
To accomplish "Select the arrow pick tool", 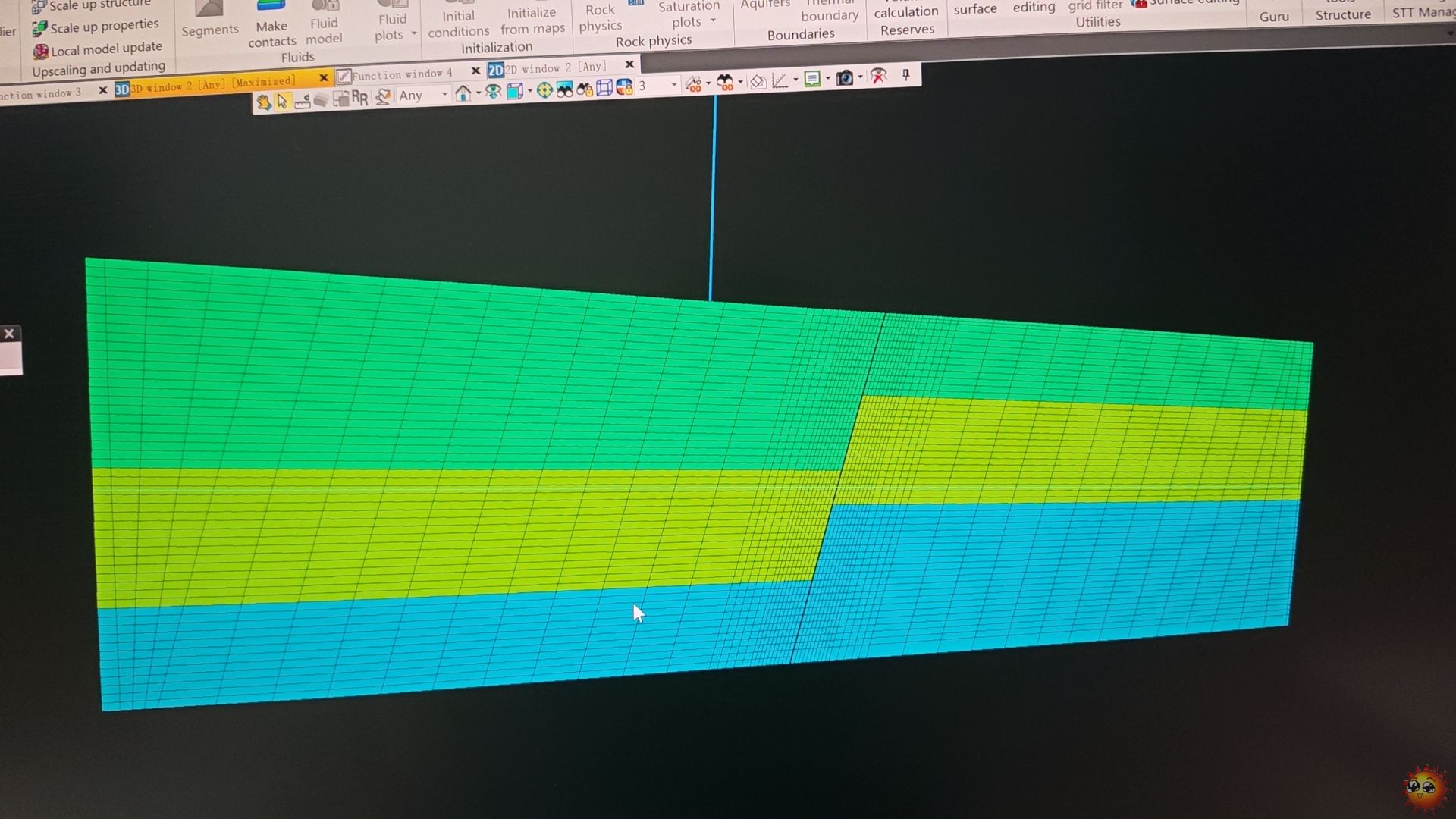I will [282, 102].
